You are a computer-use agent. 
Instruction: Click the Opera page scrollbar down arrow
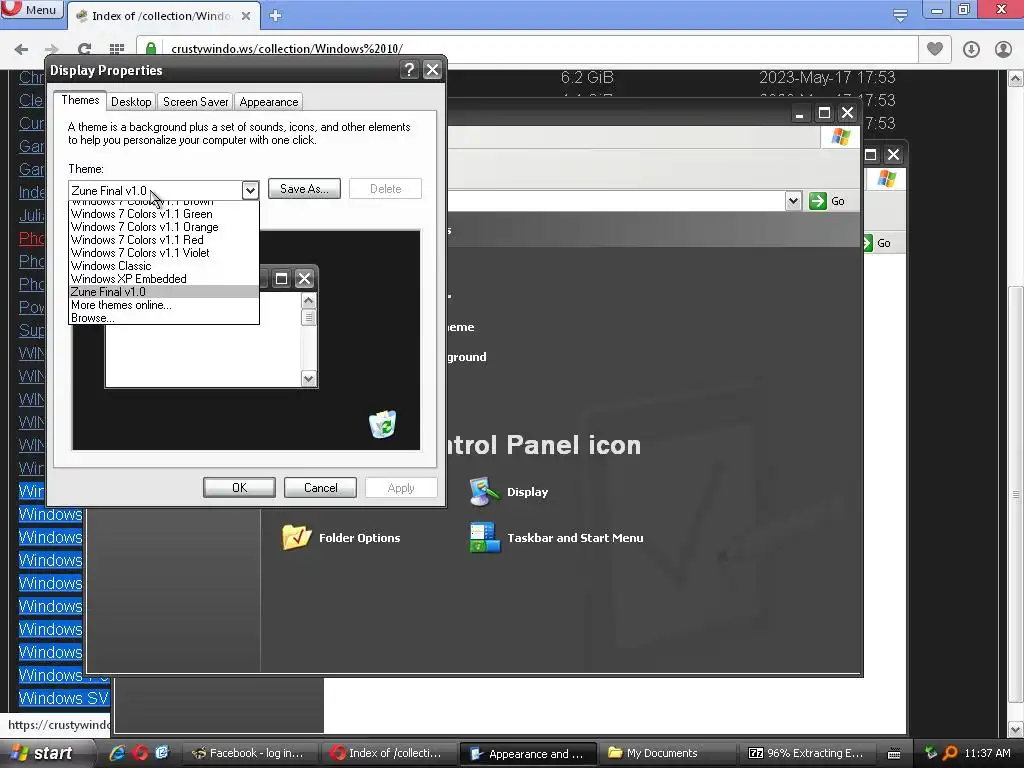tap(1016, 729)
